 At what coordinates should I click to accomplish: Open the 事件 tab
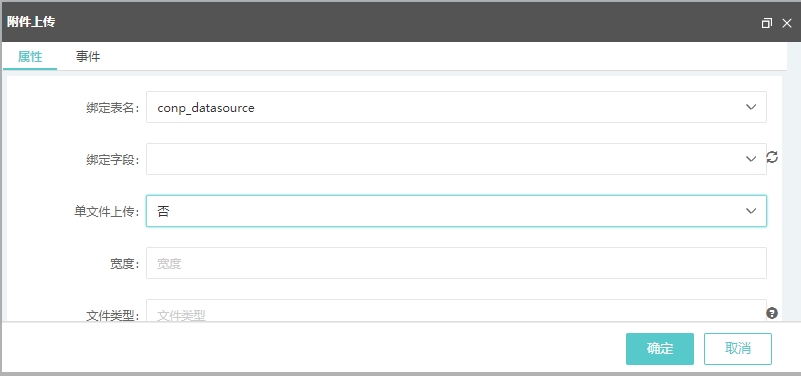click(x=88, y=56)
